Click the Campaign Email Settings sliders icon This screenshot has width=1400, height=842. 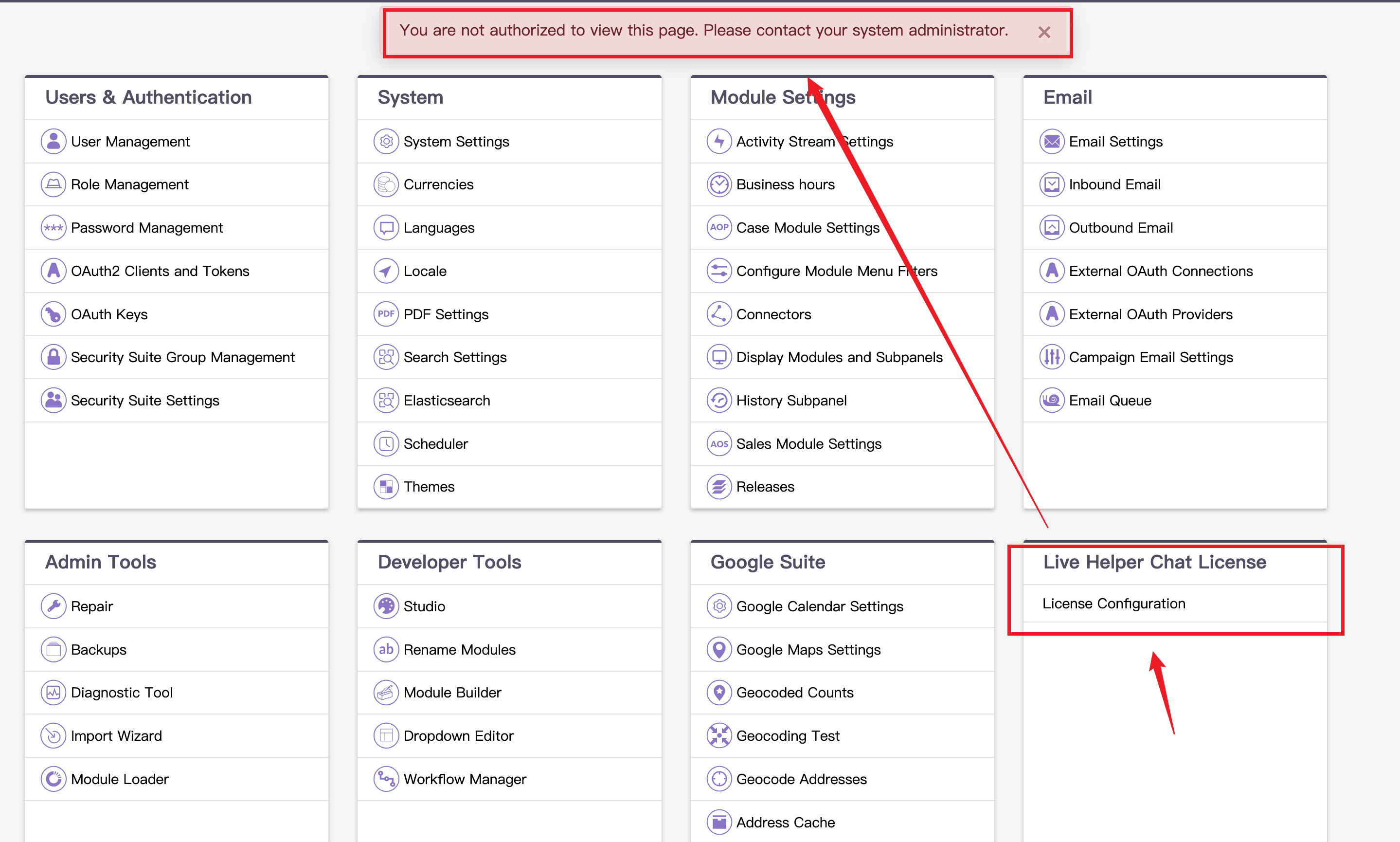click(x=1052, y=357)
